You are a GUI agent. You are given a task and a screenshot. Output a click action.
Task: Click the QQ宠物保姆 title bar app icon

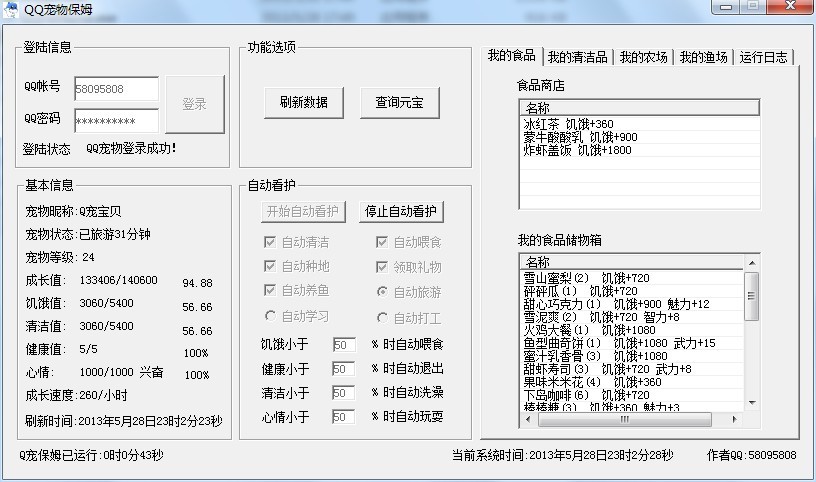(10, 9)
